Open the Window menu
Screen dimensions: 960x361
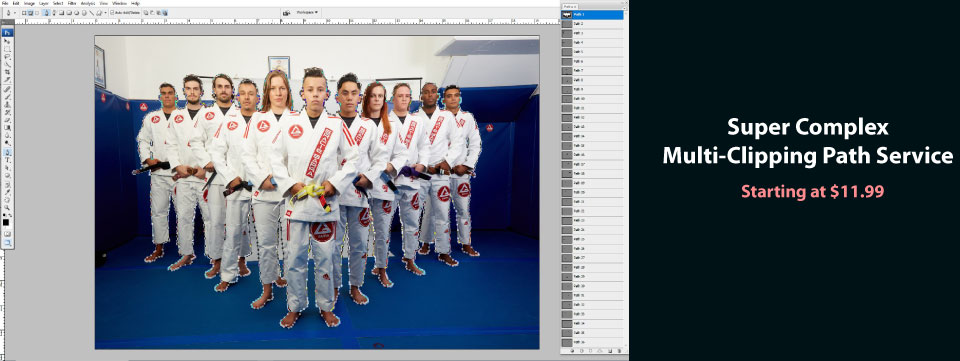tap(119, 3)
